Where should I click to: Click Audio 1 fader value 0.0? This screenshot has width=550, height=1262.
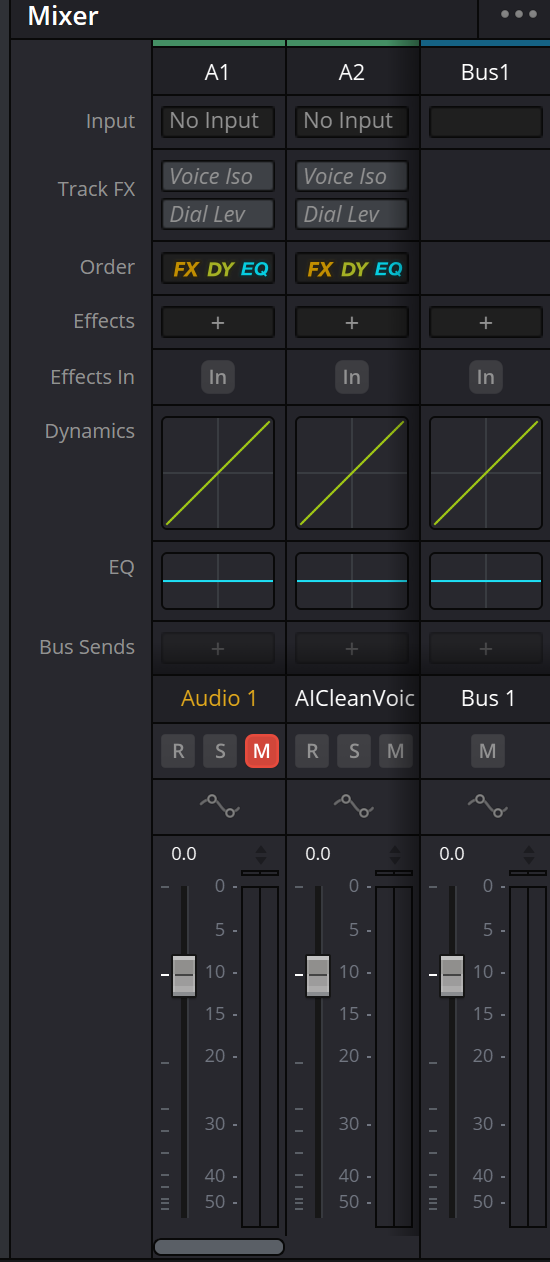[184, 854]
